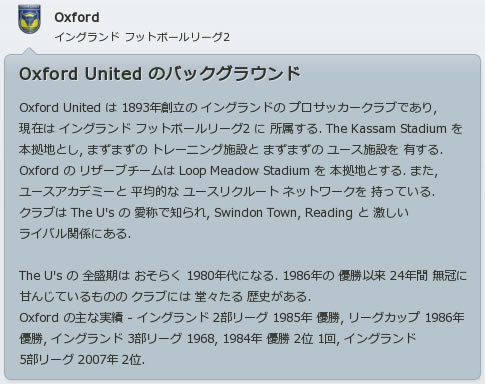Open the Oxford club name header
Screen dimensions: 485x384
point(77,17)
